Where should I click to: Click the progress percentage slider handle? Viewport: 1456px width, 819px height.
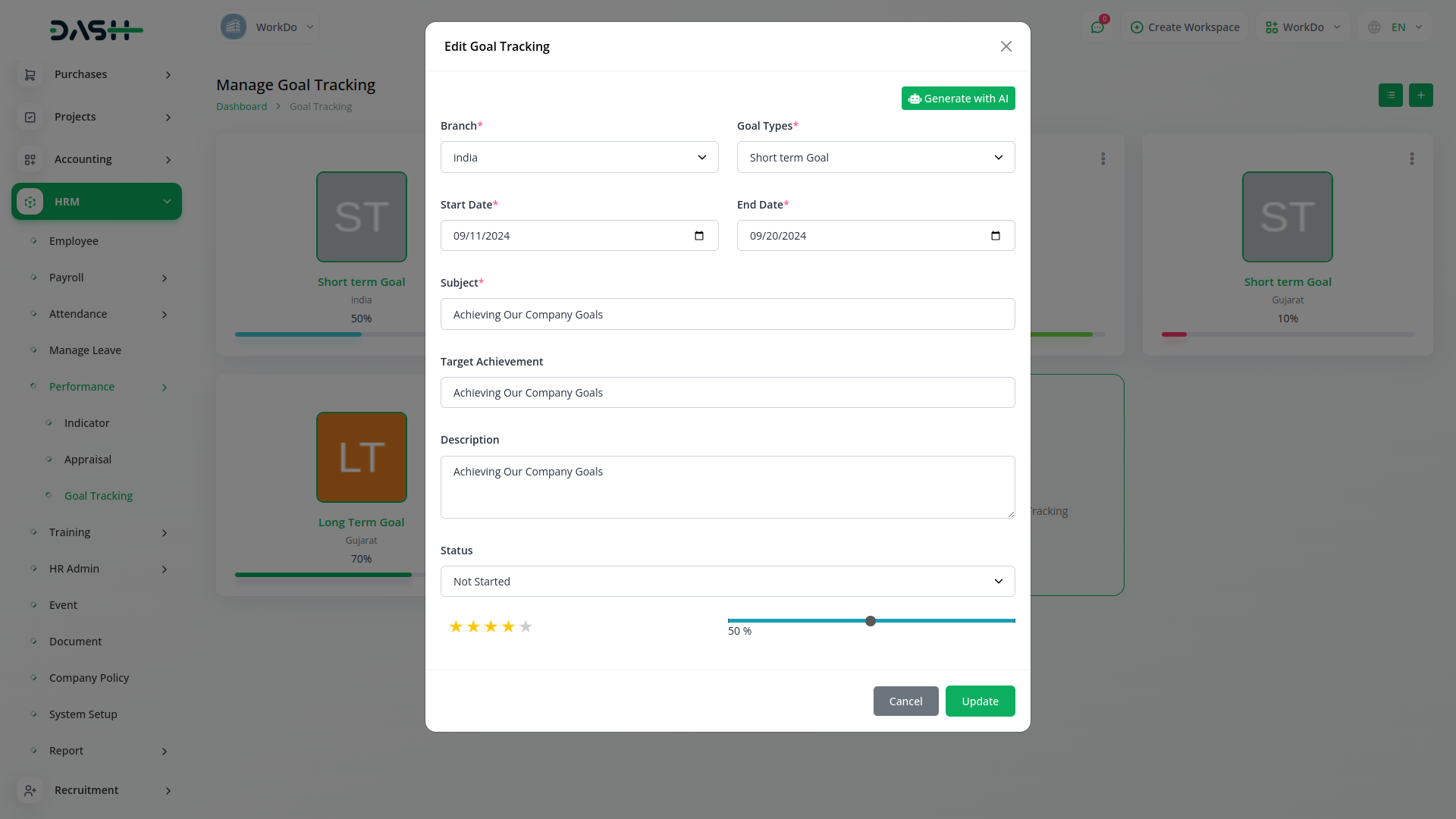(x=871, y=621)
